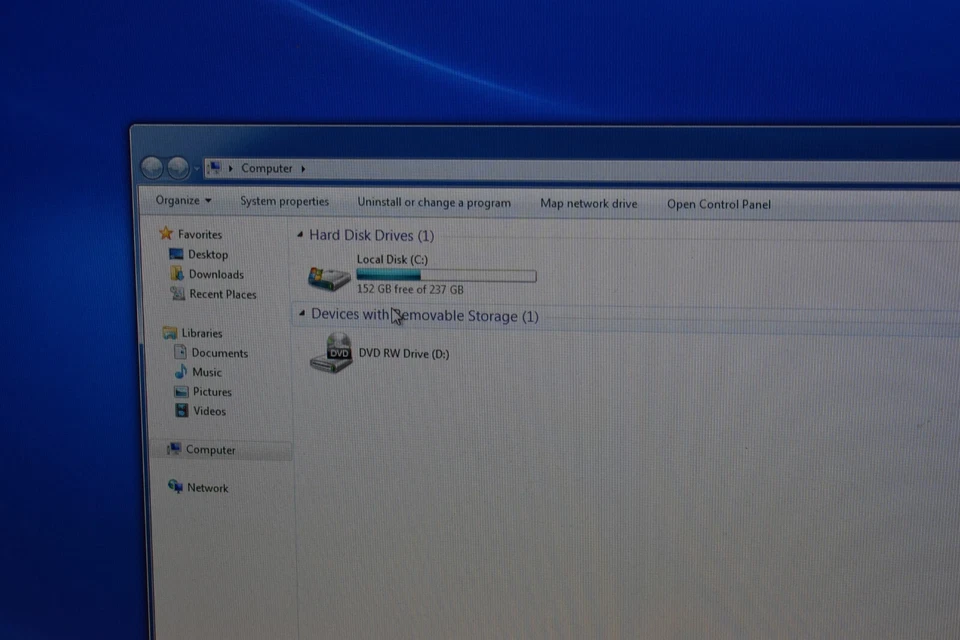Open the Videos library
Viewport: 960px width, 640px height.
point(207,410)
